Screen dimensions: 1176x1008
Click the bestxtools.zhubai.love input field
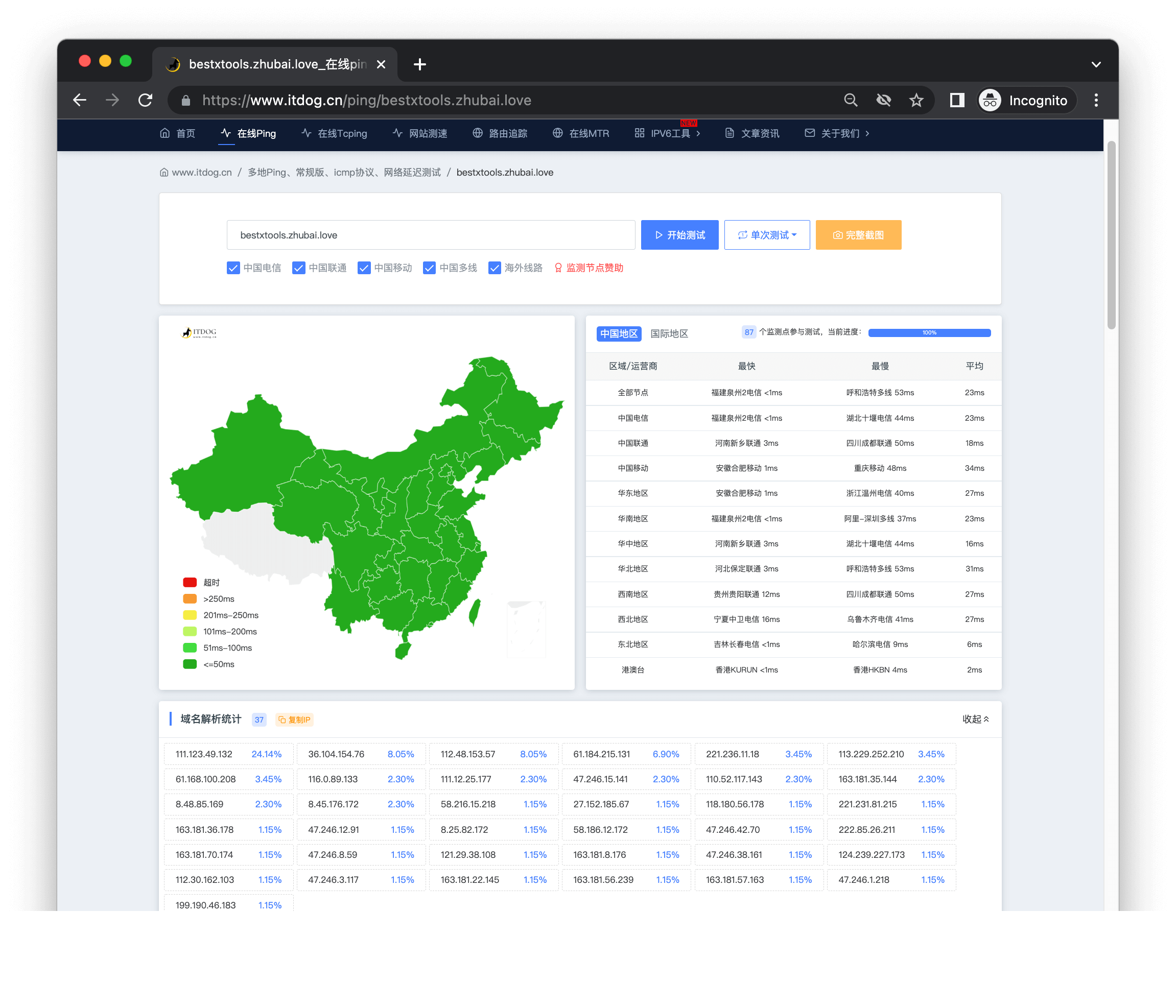click(432, 235)
